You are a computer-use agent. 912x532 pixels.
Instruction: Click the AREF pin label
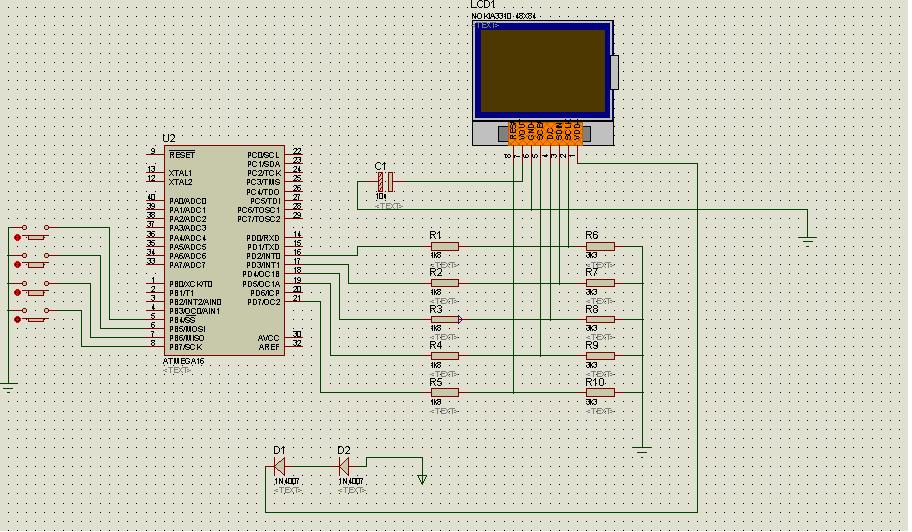point(269,347)
